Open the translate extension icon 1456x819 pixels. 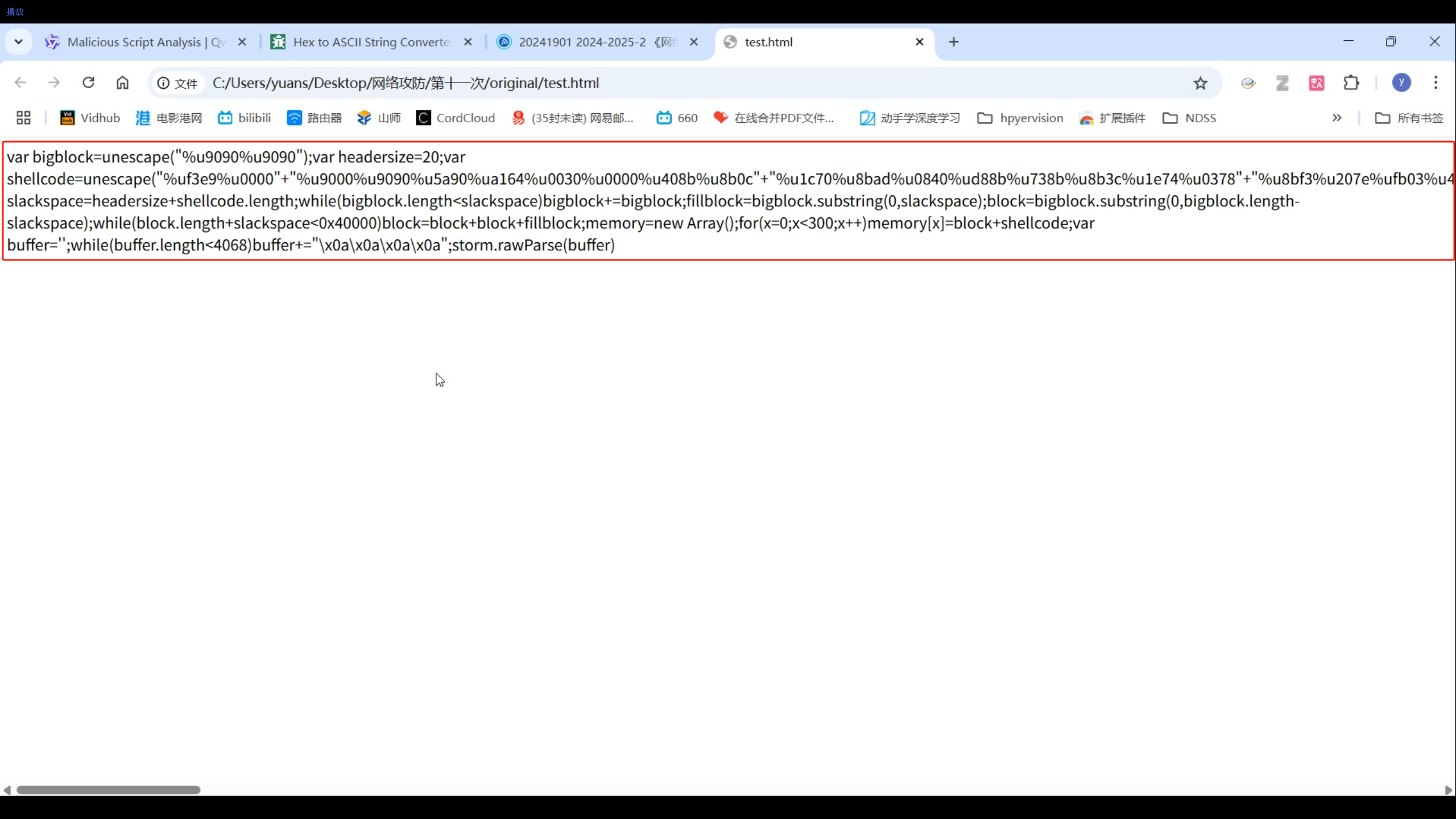pos(1317,83)
